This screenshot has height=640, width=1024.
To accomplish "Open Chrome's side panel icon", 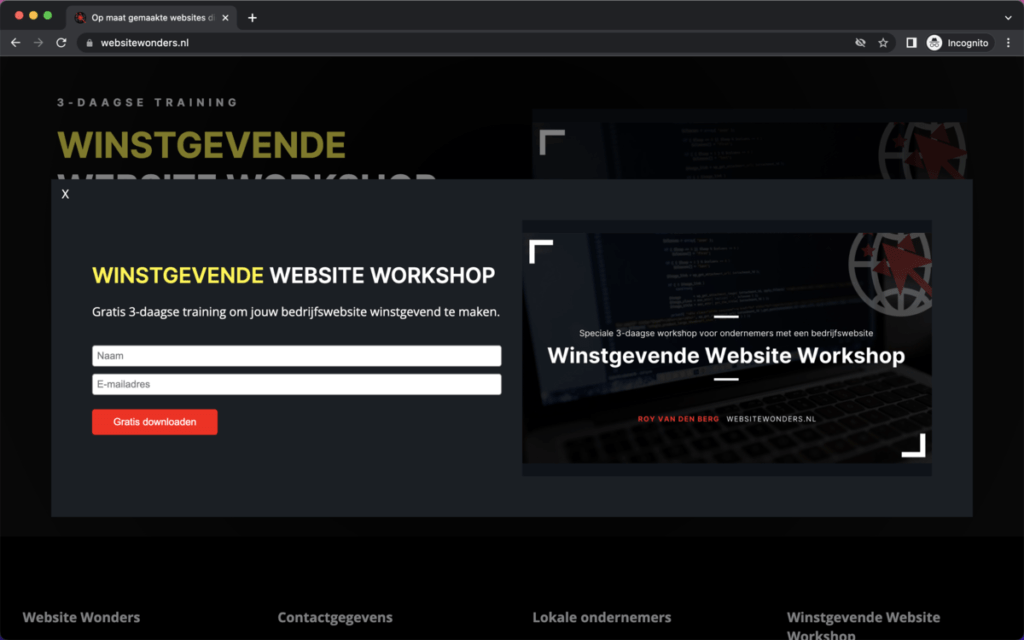I will pos(911,43).
